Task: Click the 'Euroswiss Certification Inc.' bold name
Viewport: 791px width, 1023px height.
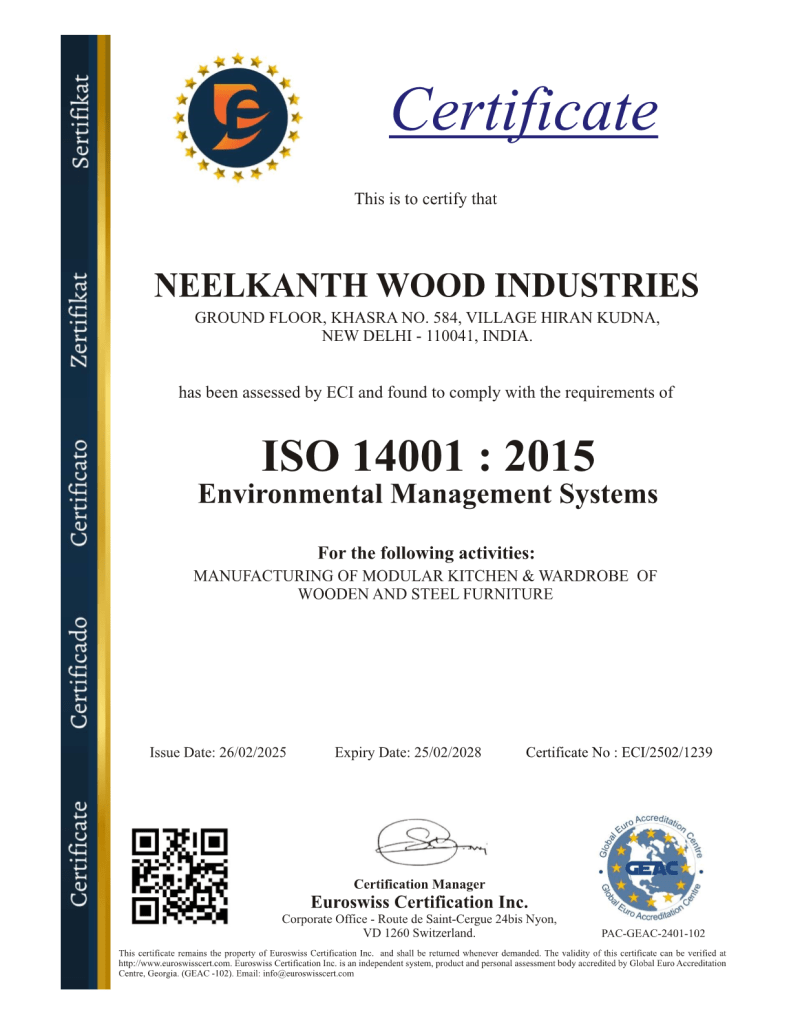Action: 419,902
